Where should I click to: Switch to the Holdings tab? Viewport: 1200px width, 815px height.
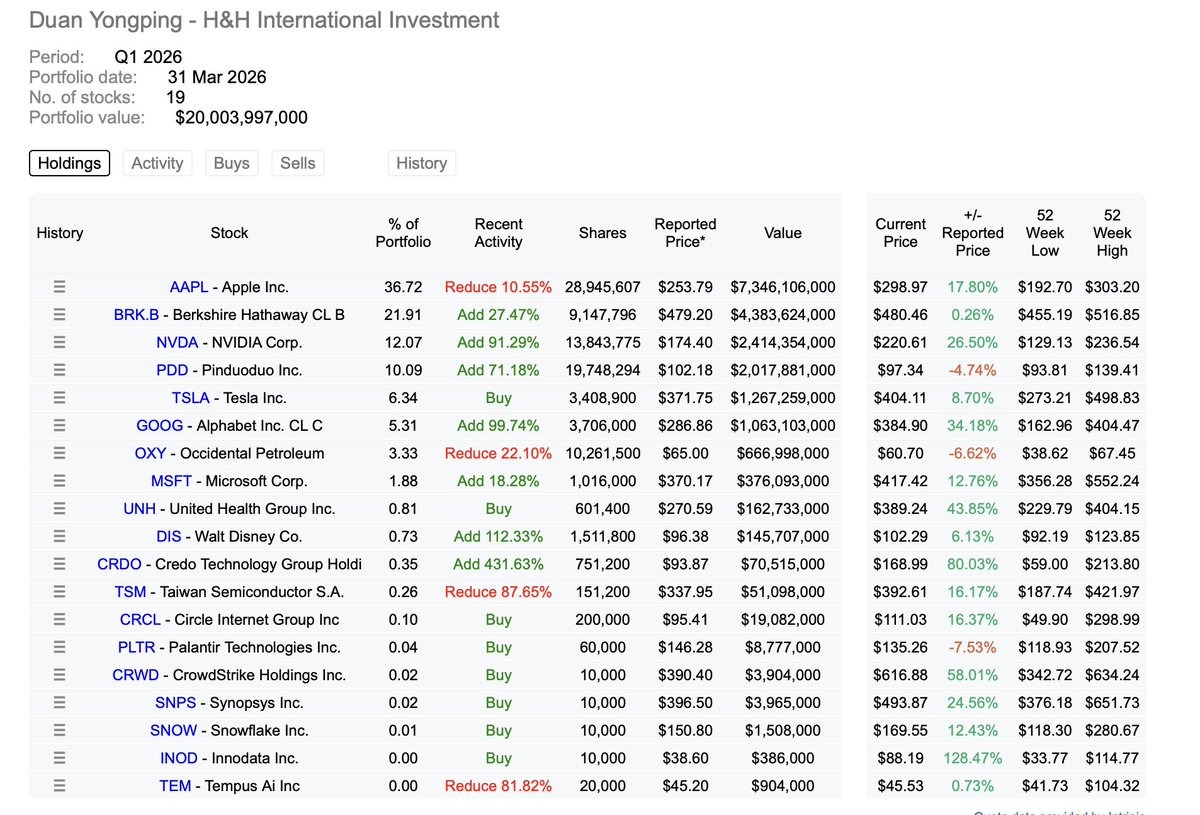coord(70,163)
